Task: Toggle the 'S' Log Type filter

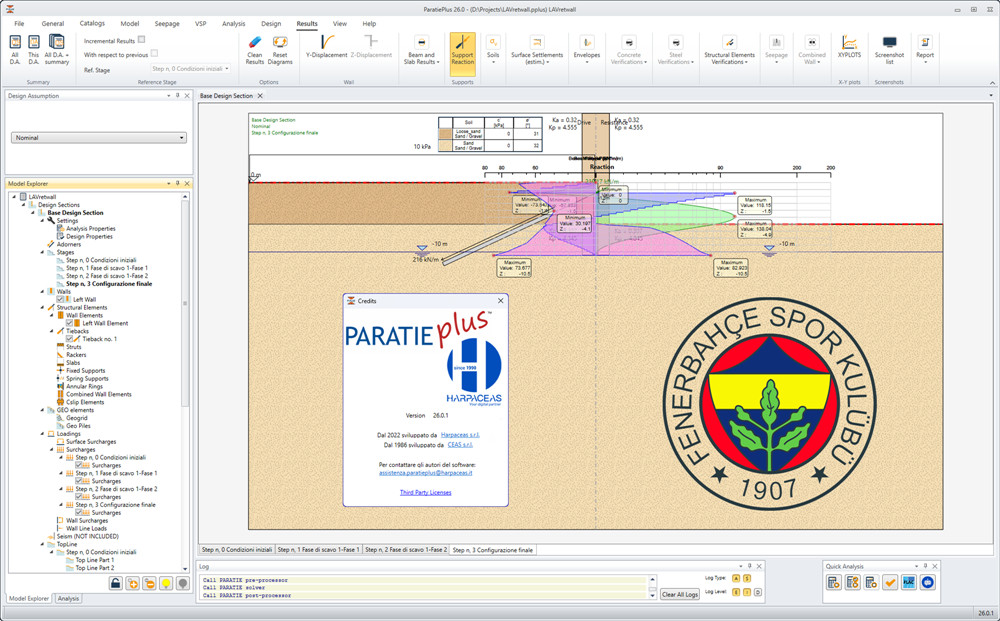Action: click(747, 578)
